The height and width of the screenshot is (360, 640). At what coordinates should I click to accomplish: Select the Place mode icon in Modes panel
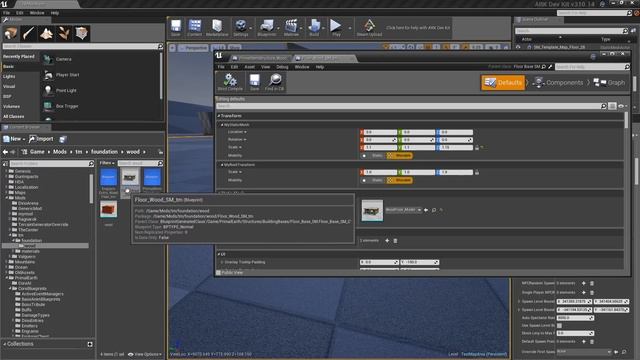(x=11, y=33)
